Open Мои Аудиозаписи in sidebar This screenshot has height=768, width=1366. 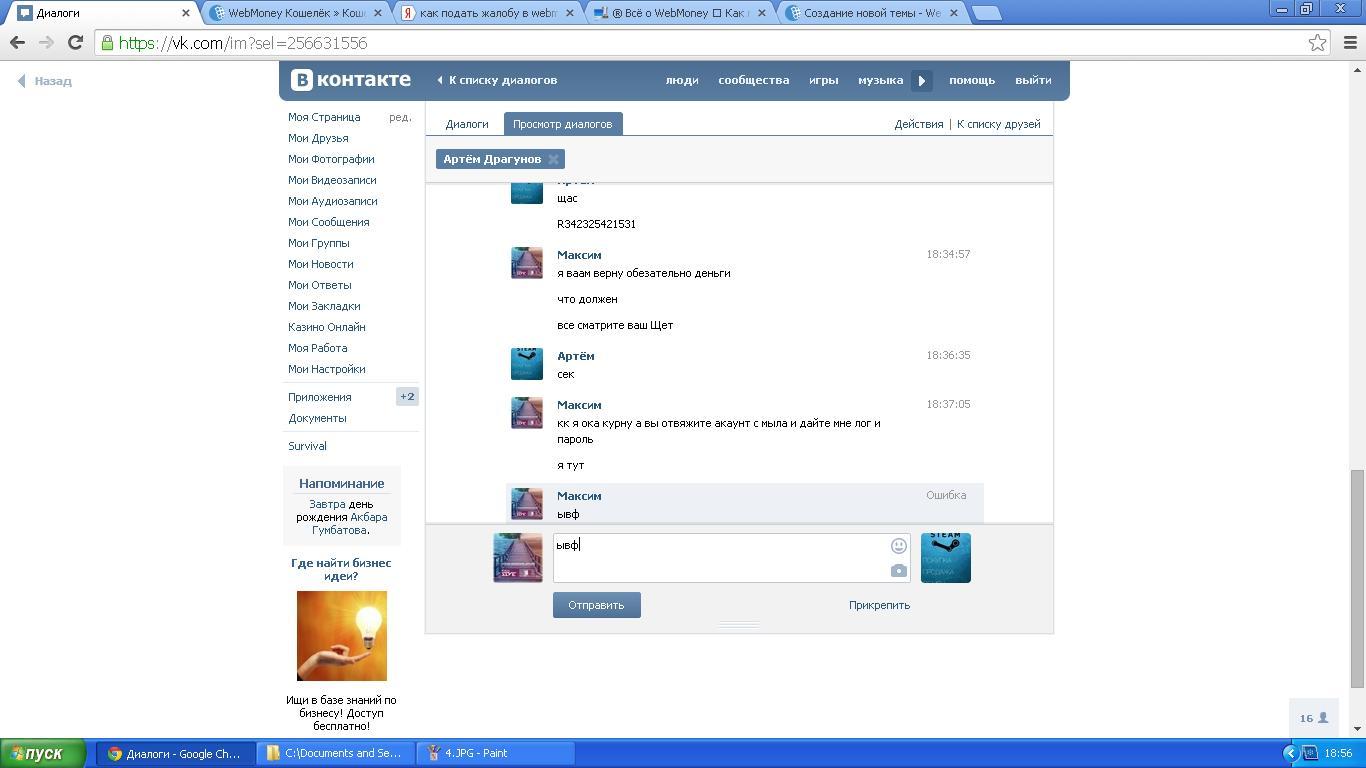point(333,201)
